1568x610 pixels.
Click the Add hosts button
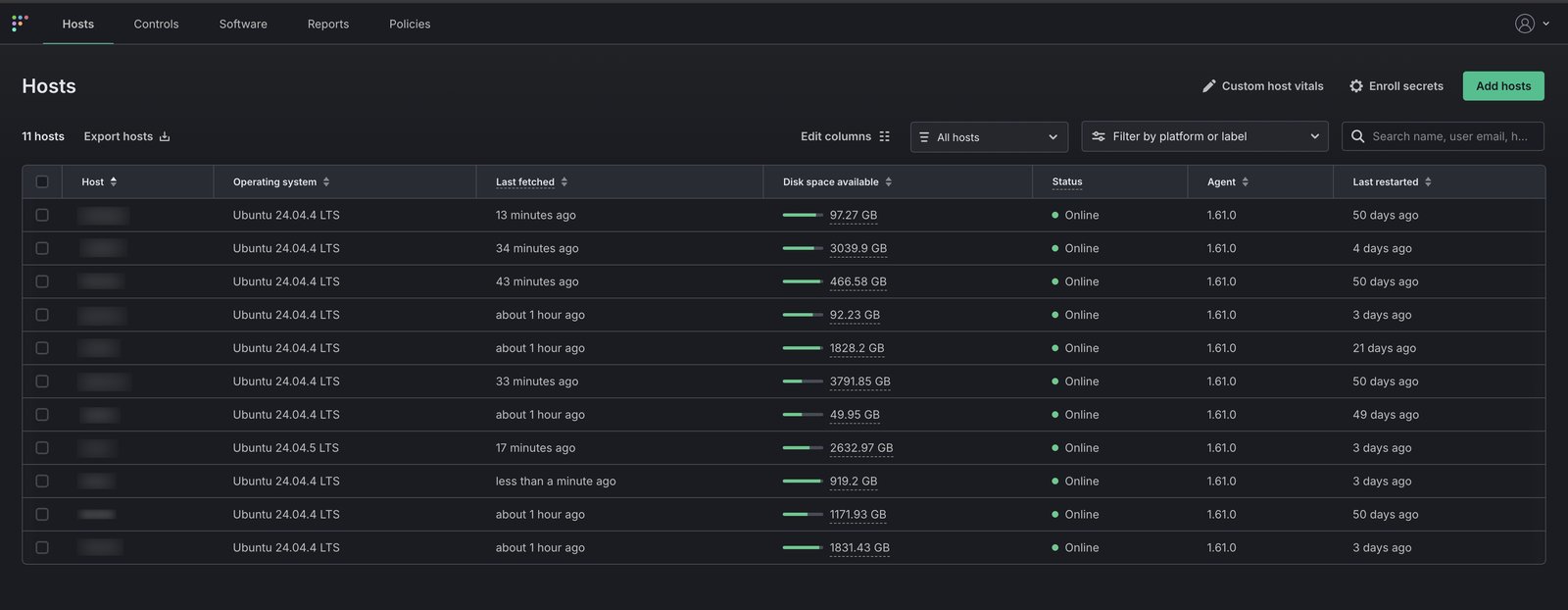click(x=1503, y=86)
